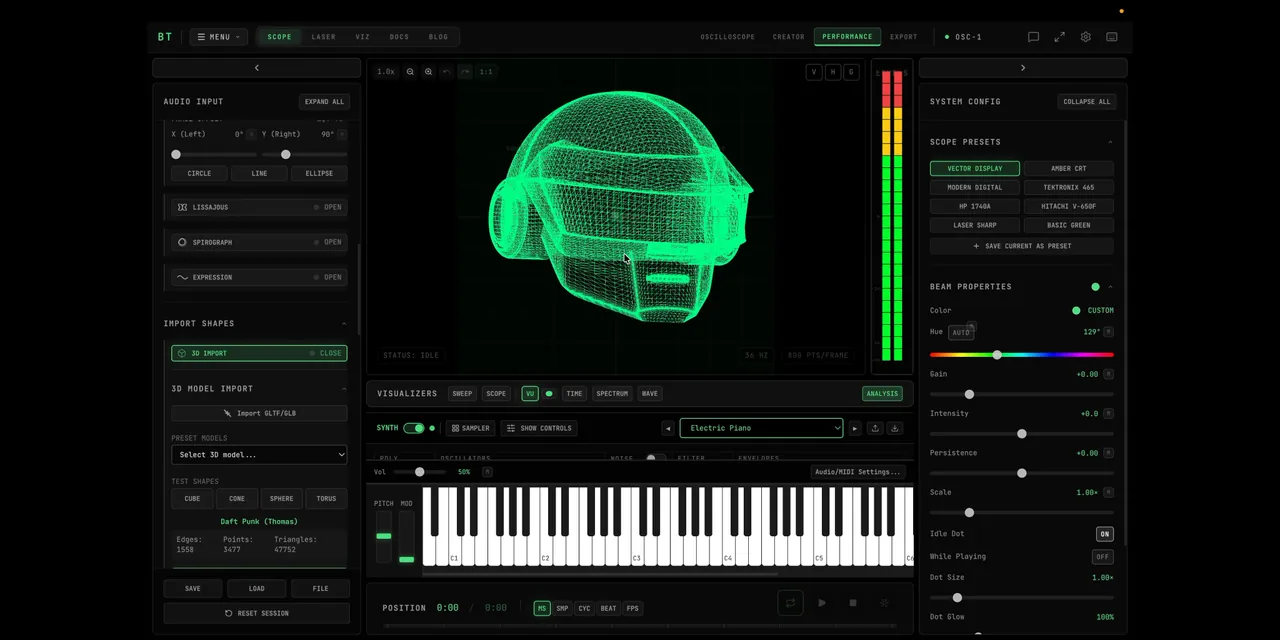Viewport: 1280px width, 640px height.
Task: Click the green dot next to VU
Action: tap(549, 394)
